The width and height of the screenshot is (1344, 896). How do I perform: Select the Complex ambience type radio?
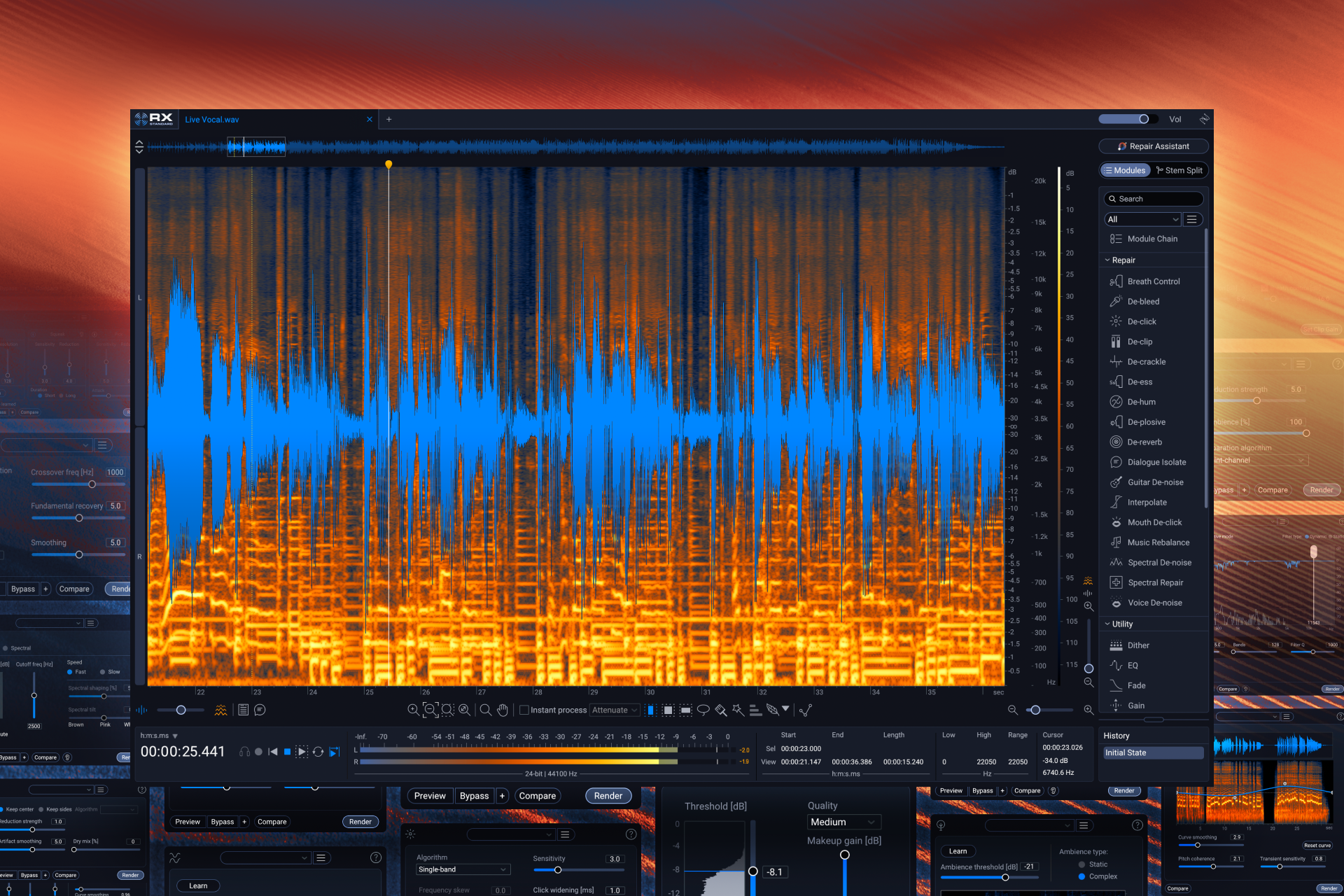coord(1082,876)
